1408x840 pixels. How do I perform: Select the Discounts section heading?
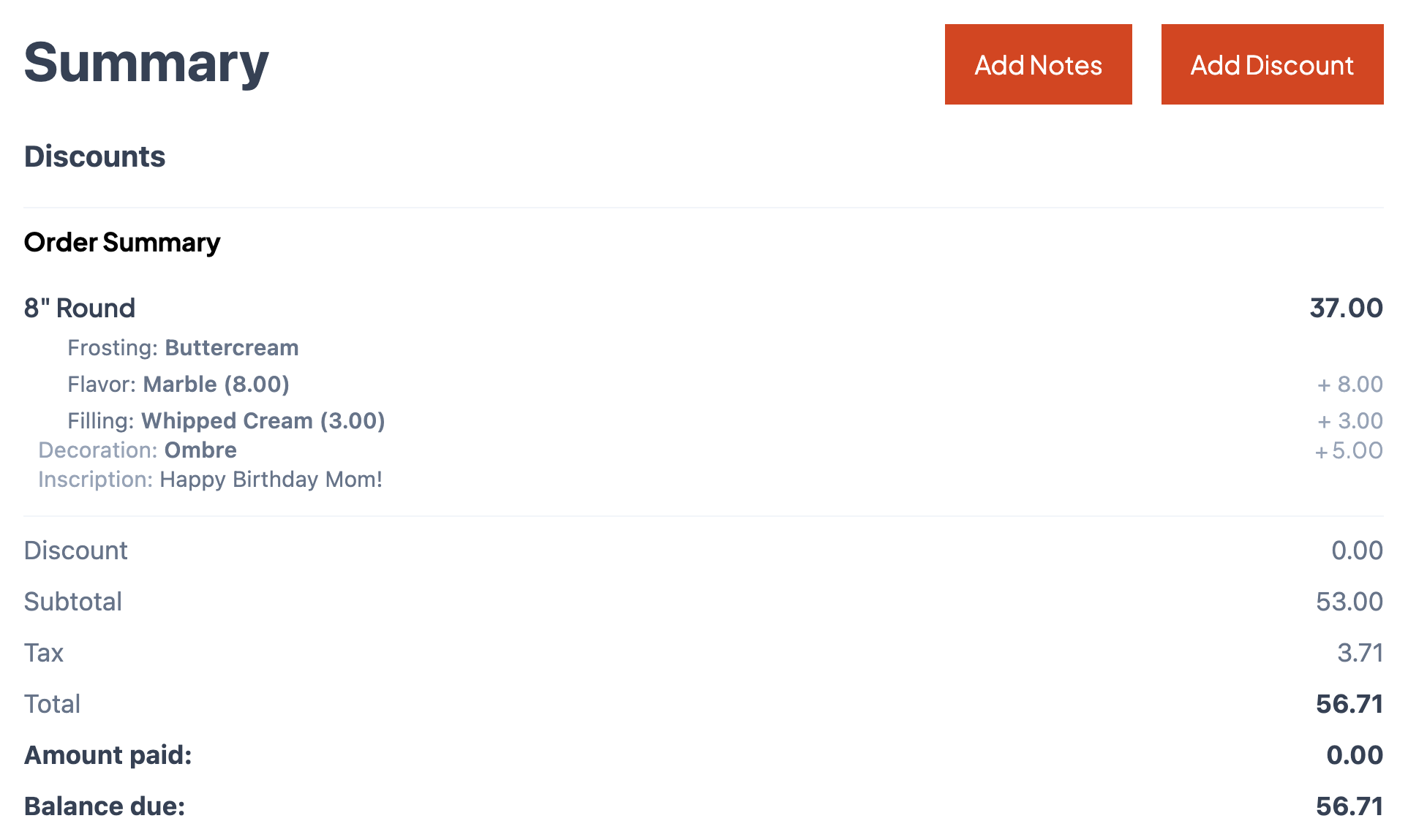[x=94, y=156]
